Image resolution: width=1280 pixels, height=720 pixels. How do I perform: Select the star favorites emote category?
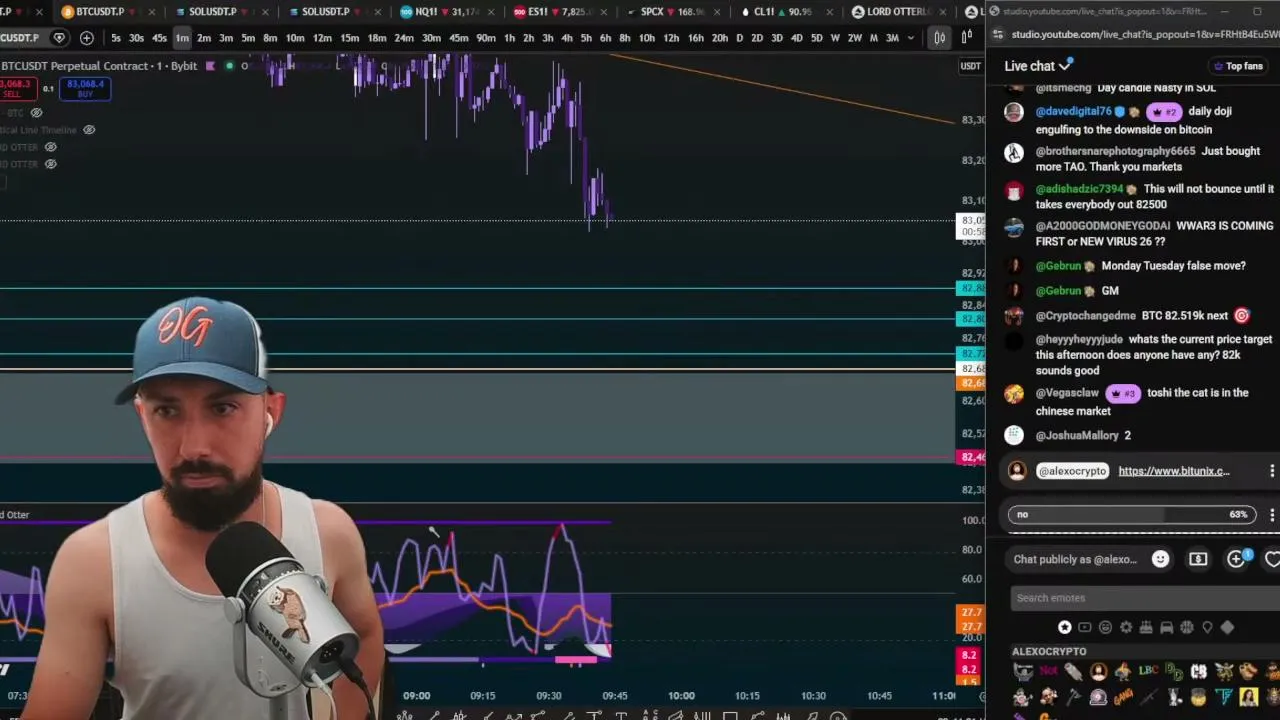coord(1064,627)
